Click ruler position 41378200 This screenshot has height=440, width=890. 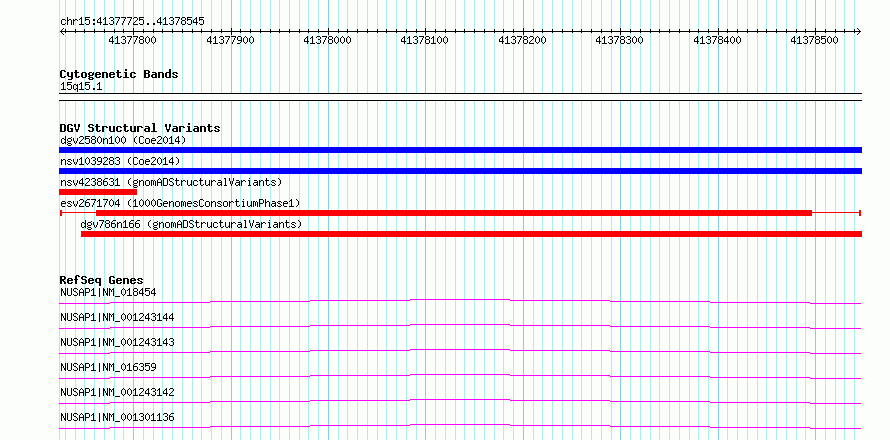[522, 40]
